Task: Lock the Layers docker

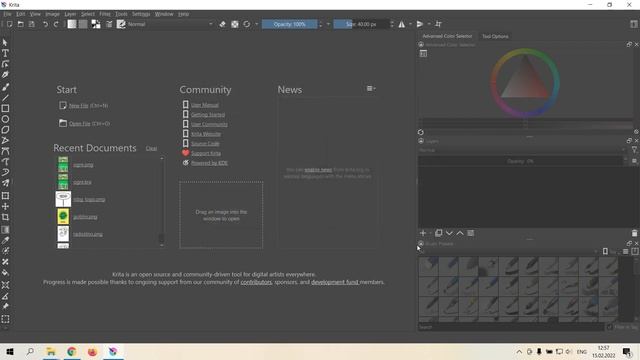Action: pos(421,141)
